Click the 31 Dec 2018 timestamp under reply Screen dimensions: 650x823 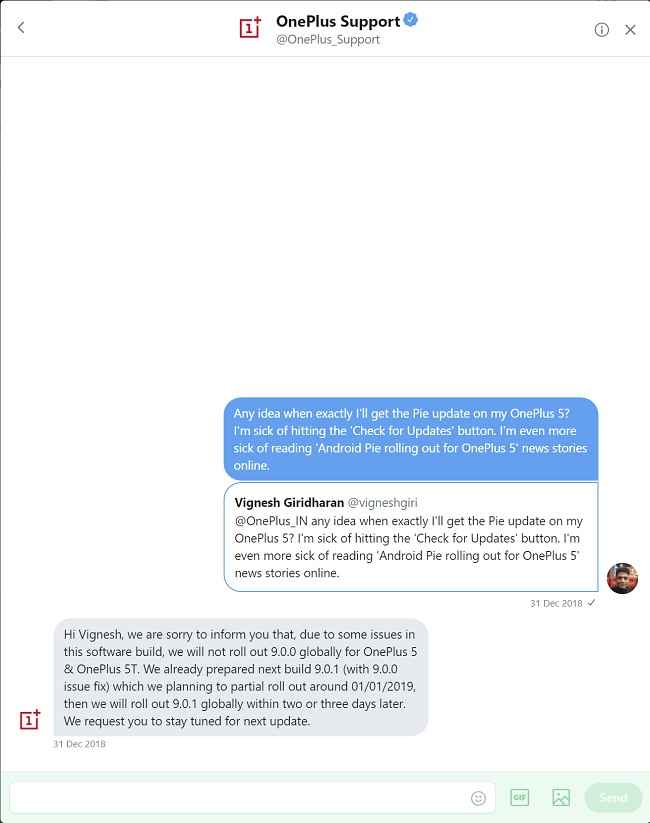[79, 744]
